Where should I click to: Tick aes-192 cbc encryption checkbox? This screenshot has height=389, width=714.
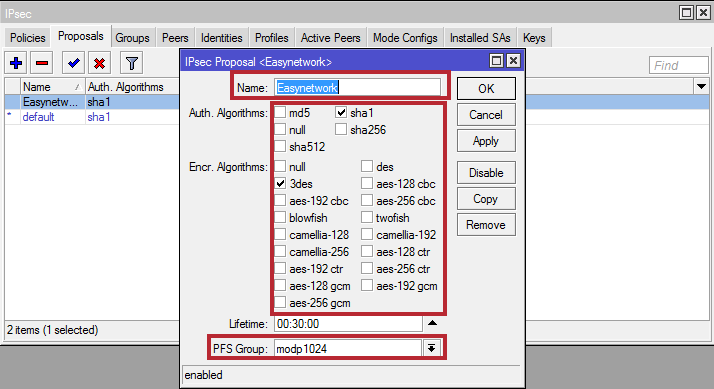[x=280, y=200]
